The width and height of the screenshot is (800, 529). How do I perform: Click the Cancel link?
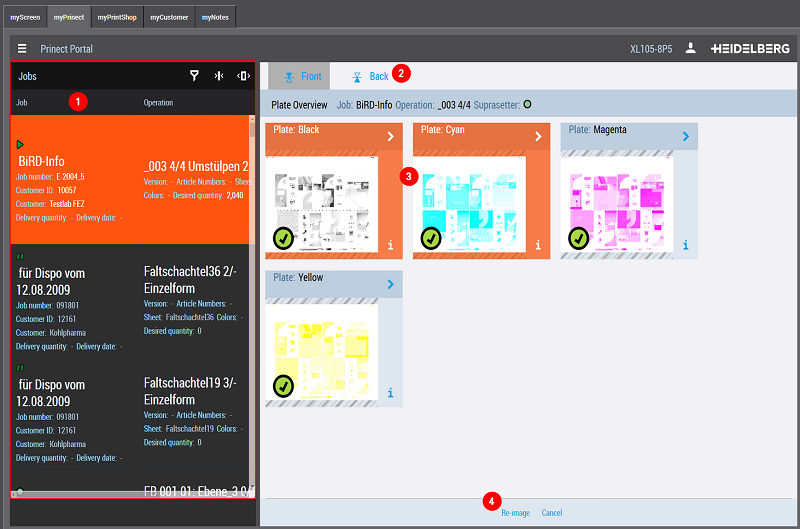tap(552, 513)
